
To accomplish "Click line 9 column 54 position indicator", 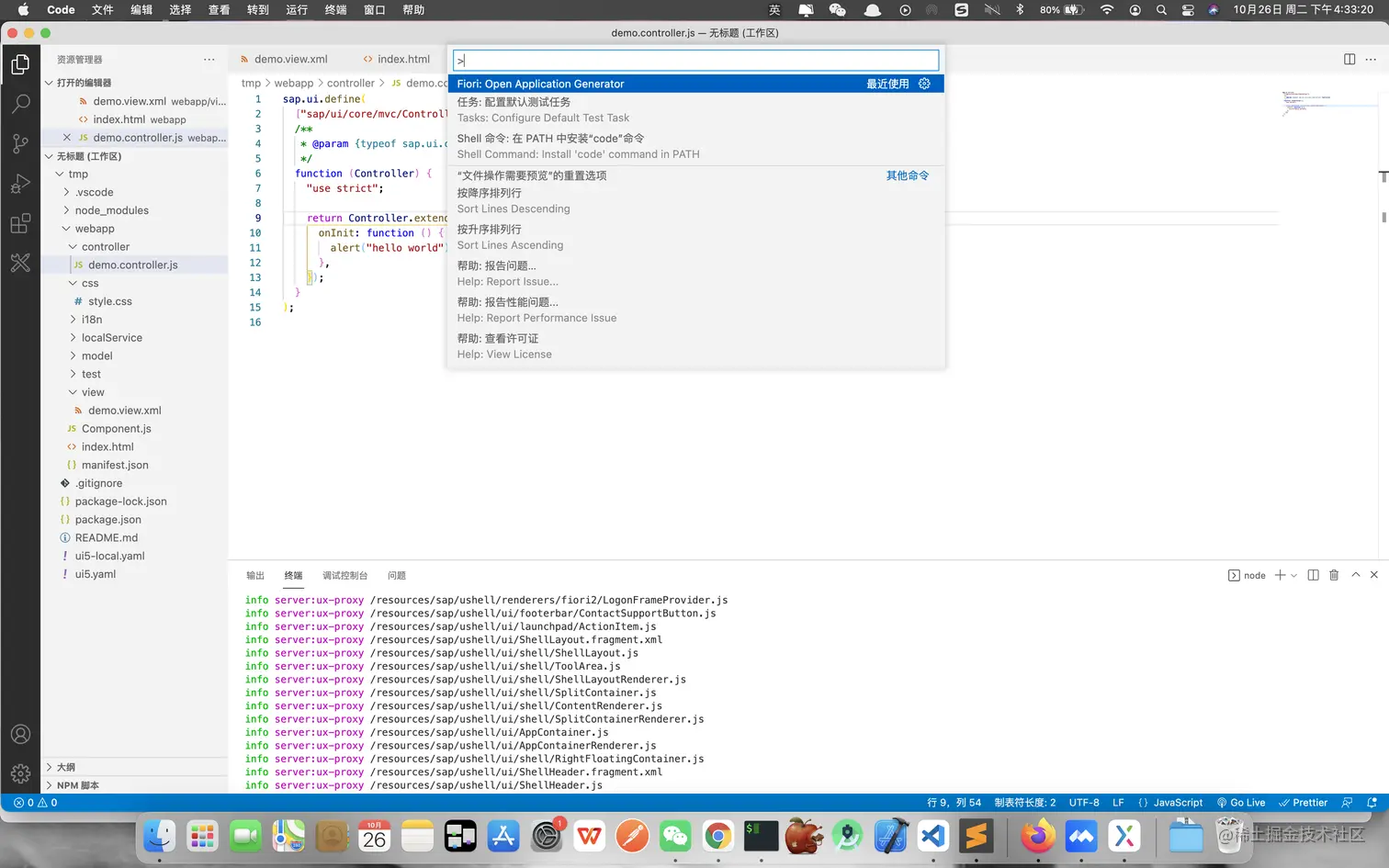I will pyautogui.click(x=954, y=803).
